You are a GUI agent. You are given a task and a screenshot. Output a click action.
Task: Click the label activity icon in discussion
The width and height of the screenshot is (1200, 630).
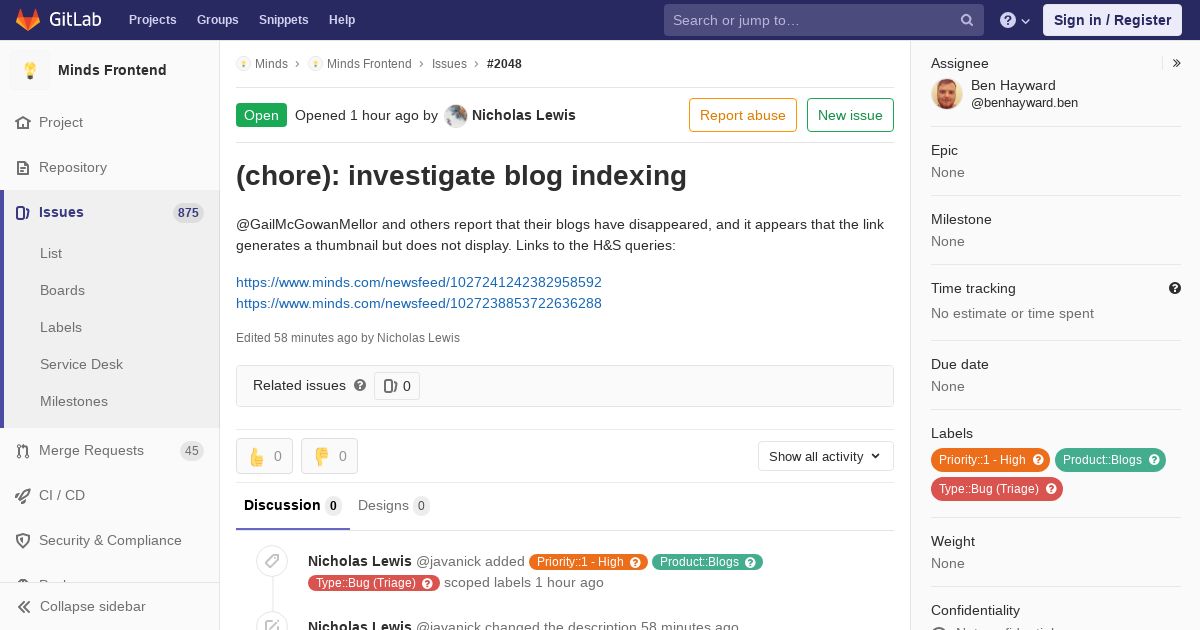[272, 561]
